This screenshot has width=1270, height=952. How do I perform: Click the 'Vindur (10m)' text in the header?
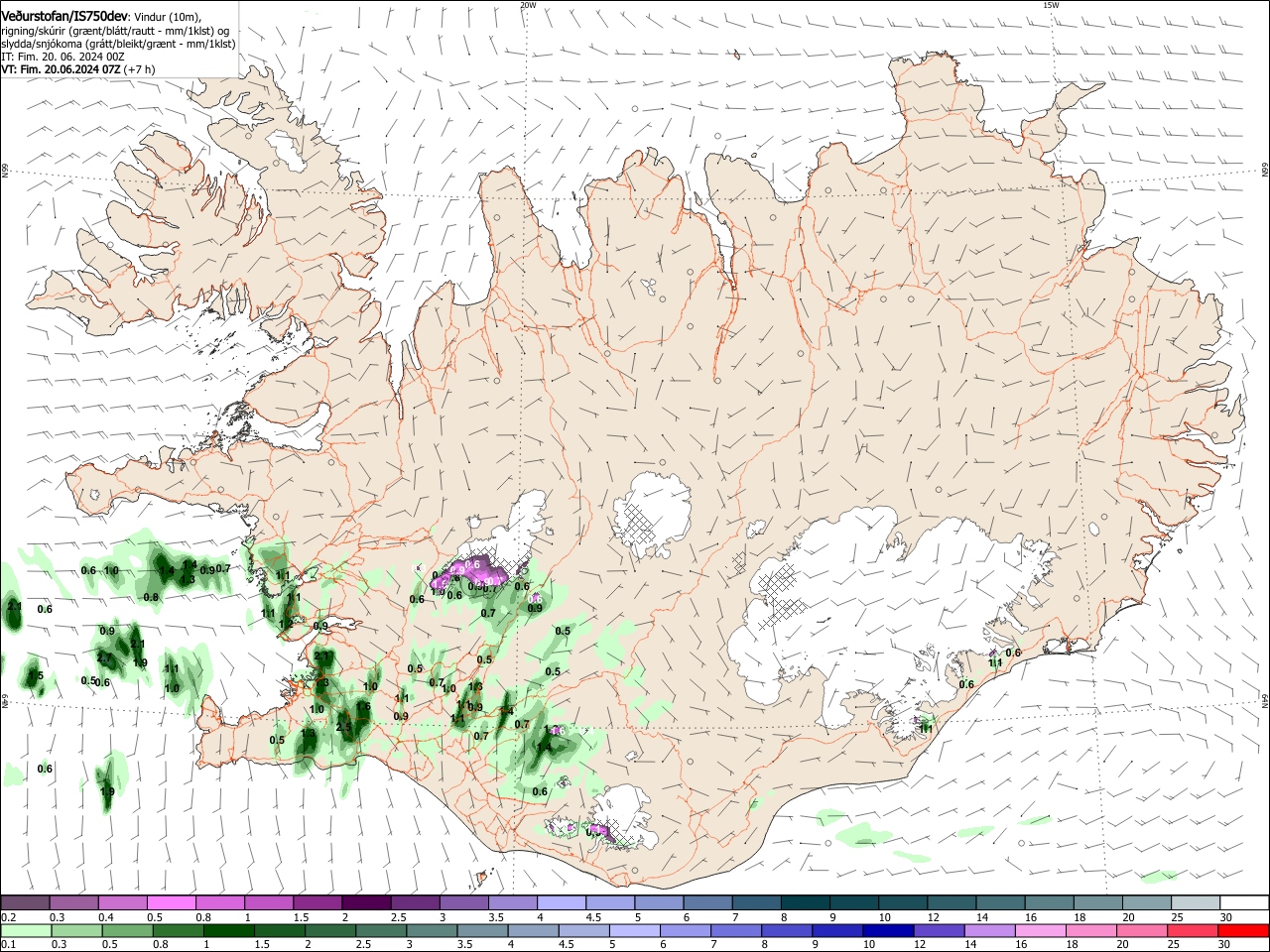pyautogui.click(x=168, y=16)
